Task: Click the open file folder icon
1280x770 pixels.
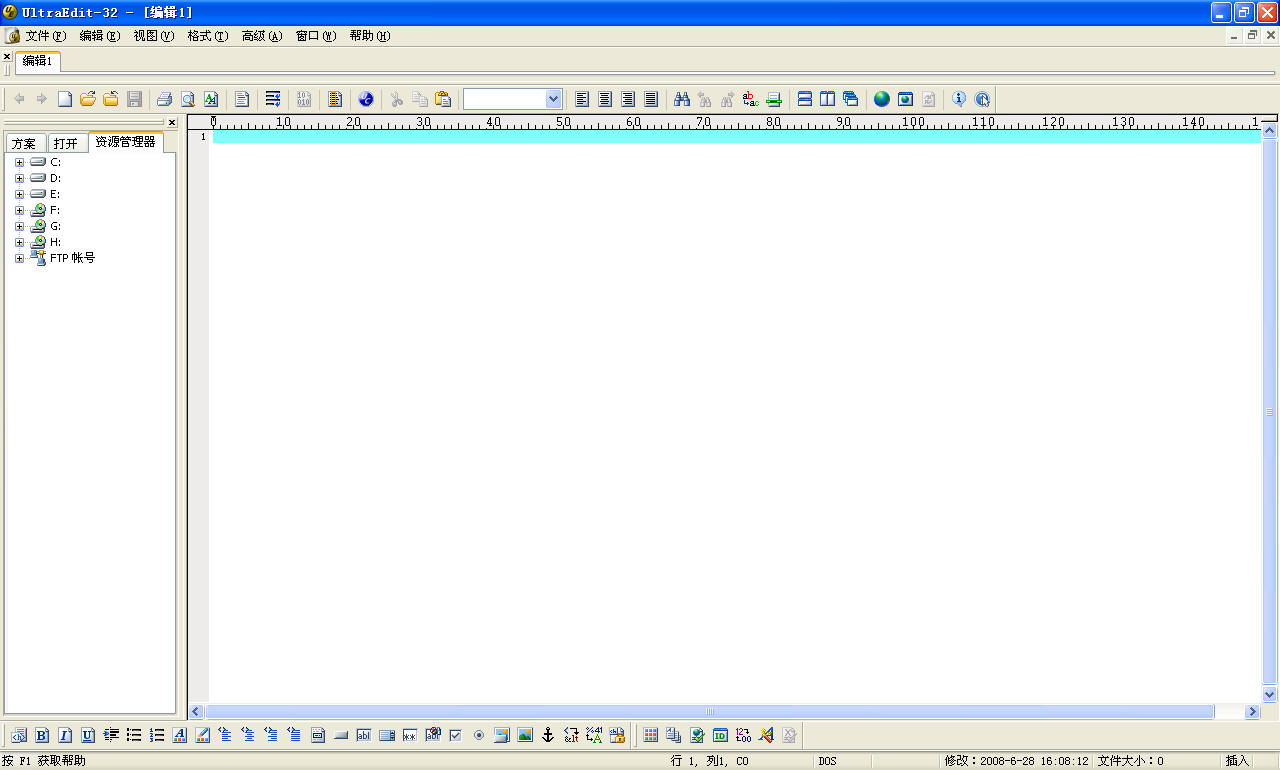Action: point(88,99)
